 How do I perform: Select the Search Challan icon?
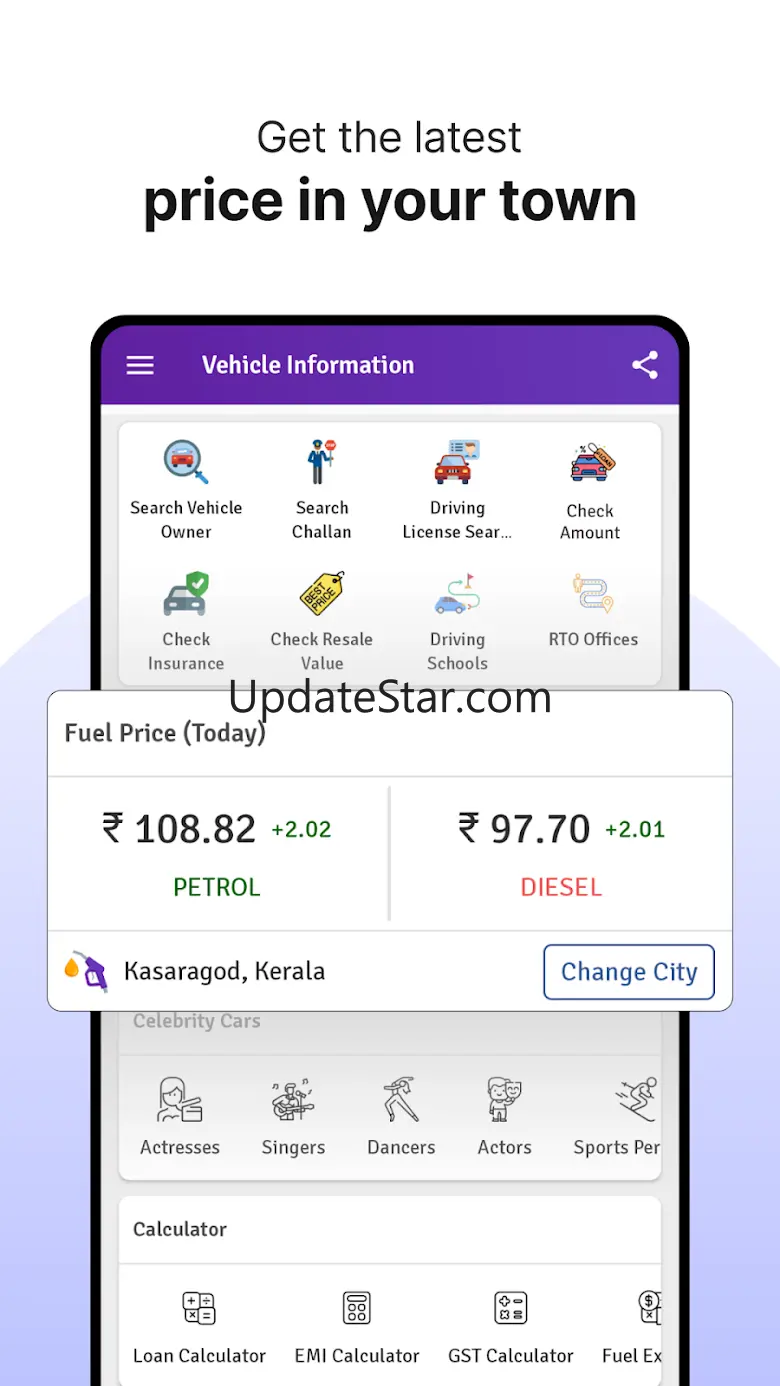(322, 462)
